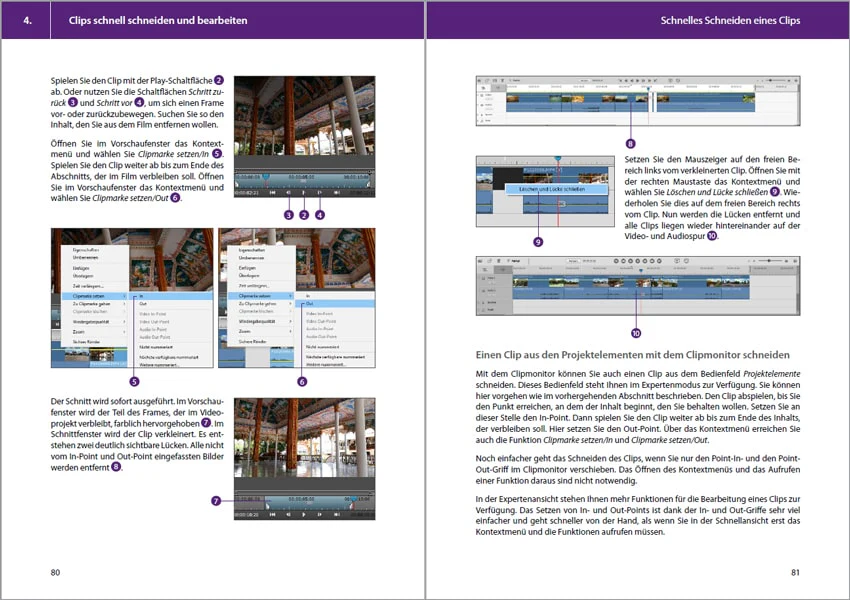Screen dimensions: 850x600
Task: Select Nächste verfügbare nummeriert in the right submenu
Action: click(x=336, y=357)
